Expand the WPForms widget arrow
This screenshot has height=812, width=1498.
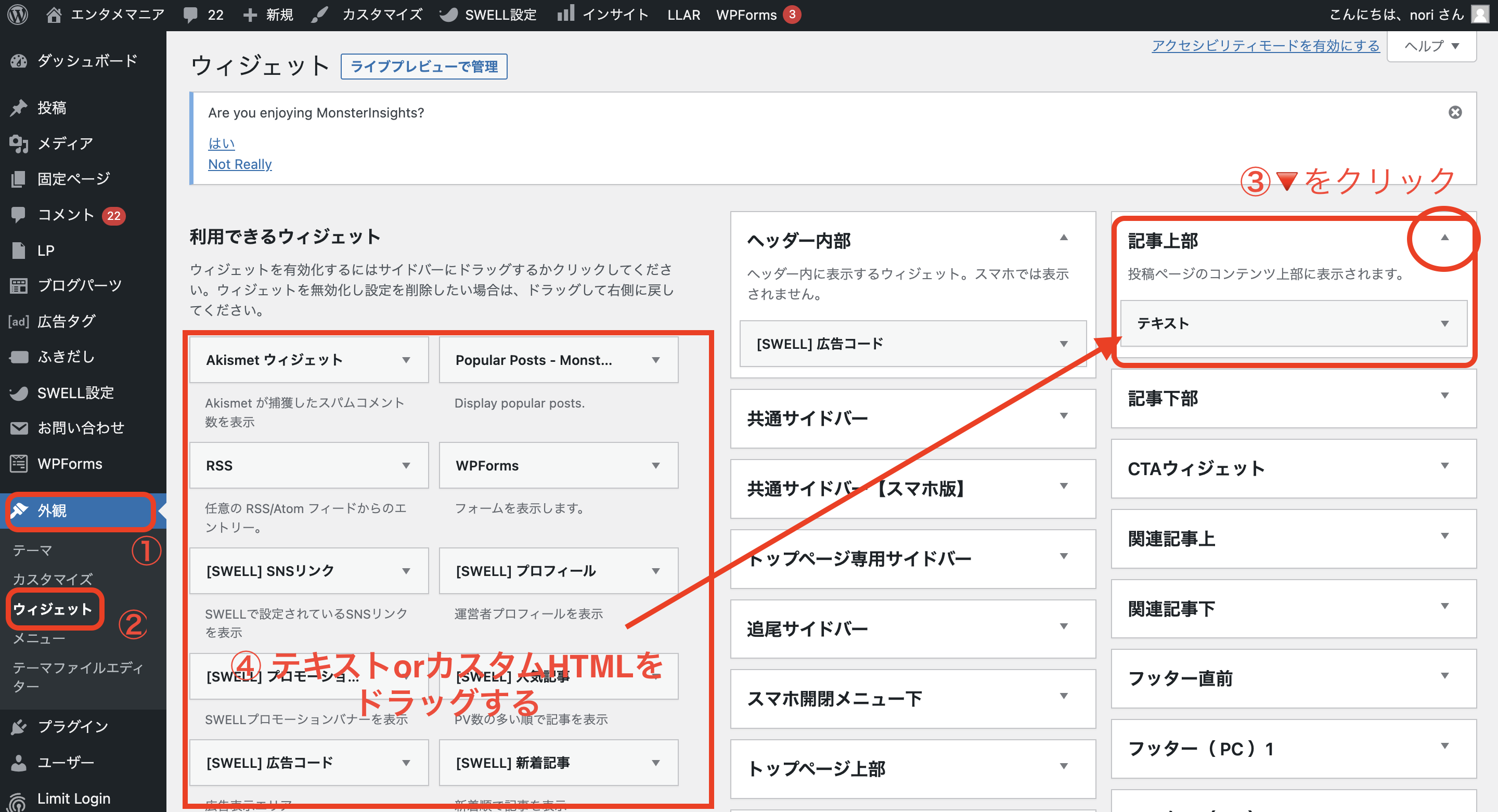[x=656, y=466]
